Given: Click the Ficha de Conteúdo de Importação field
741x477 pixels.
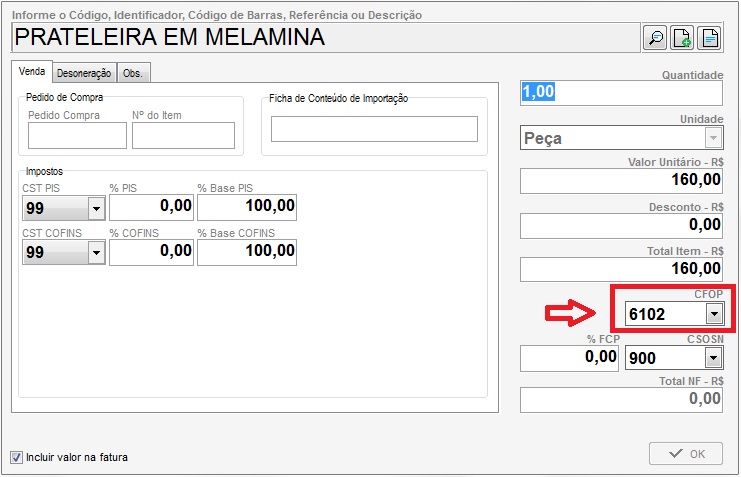Looking at the screenshot, I should (x=374, y=129).
